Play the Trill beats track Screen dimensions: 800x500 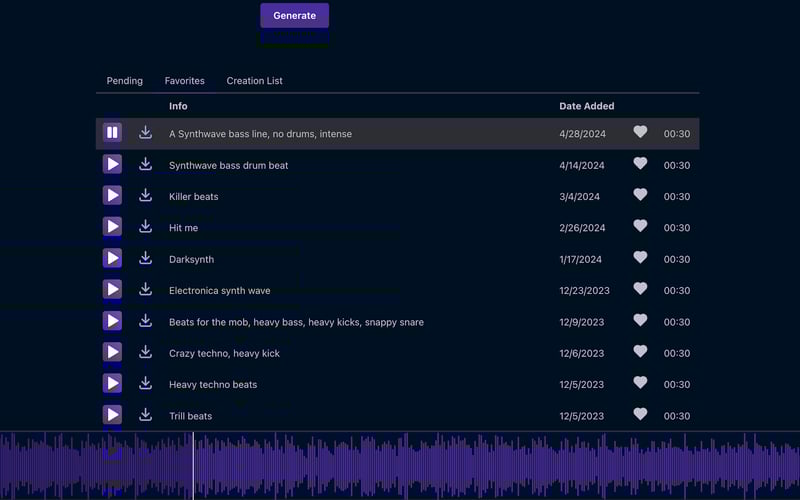112,415
